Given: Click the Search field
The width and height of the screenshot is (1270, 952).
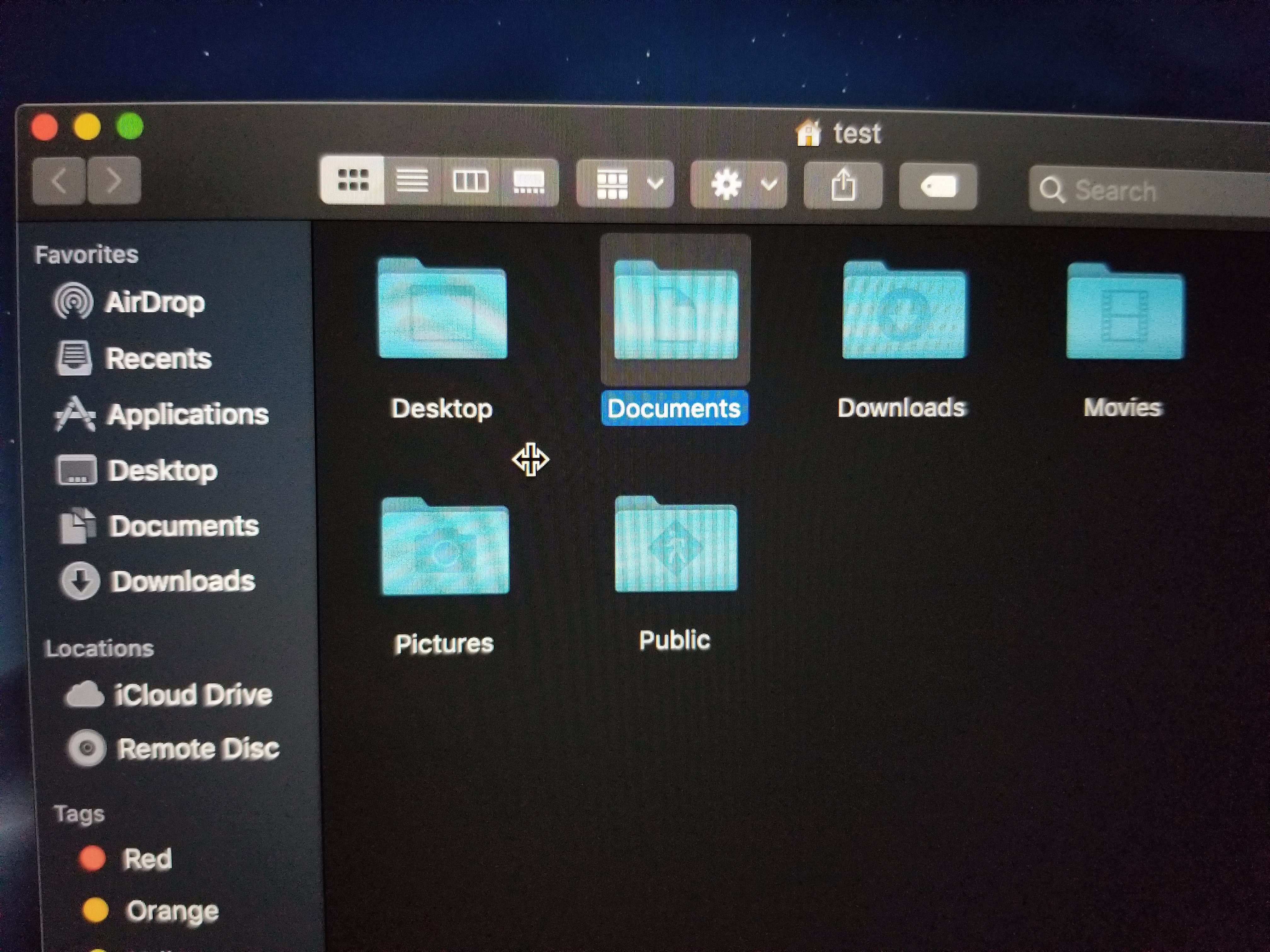Looking at the screenshot, I should [x=1148, y=190].
